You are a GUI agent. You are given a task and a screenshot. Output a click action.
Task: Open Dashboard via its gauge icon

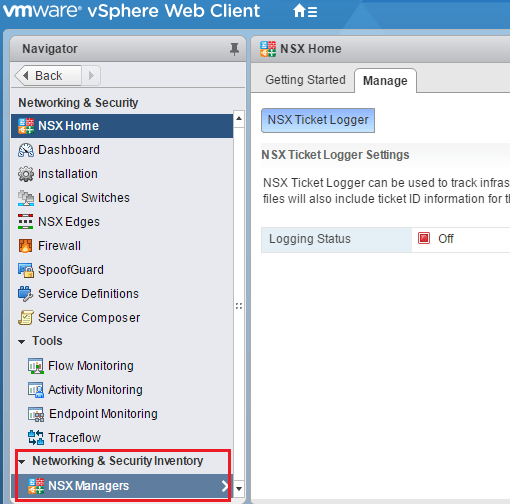tap(26, 150)
